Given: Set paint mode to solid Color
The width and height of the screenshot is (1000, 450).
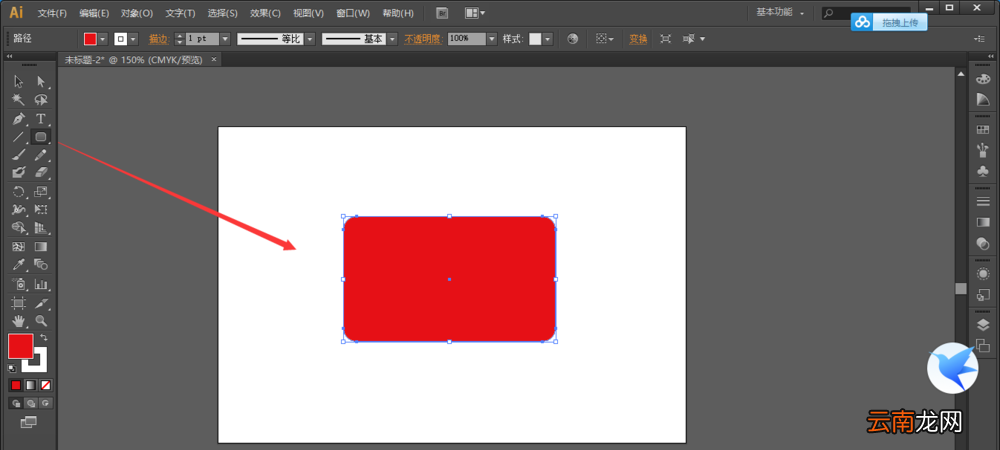Looking at the screenshot, I should pos(16,385).
